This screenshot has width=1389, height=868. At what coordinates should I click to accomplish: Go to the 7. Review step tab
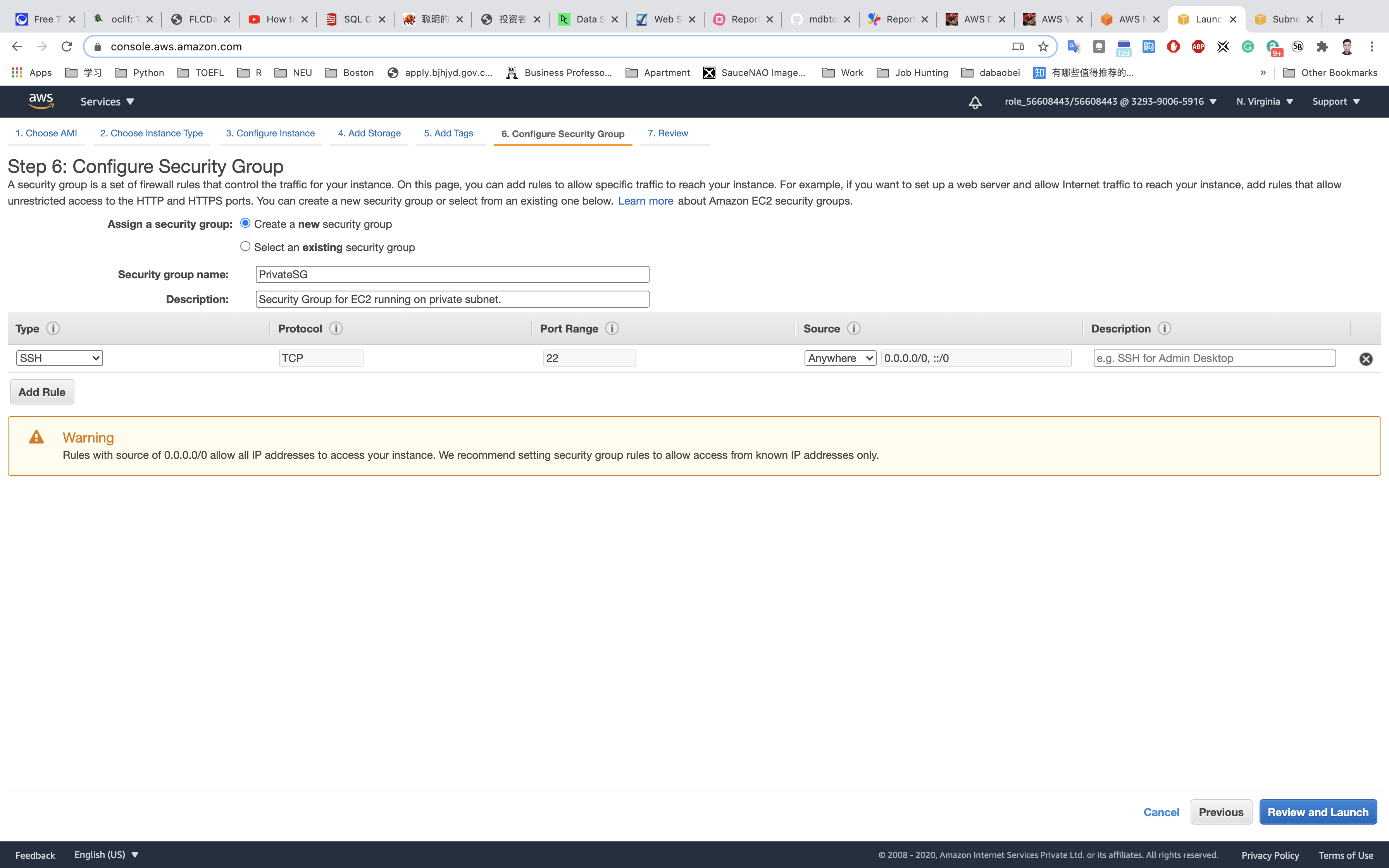667,133
